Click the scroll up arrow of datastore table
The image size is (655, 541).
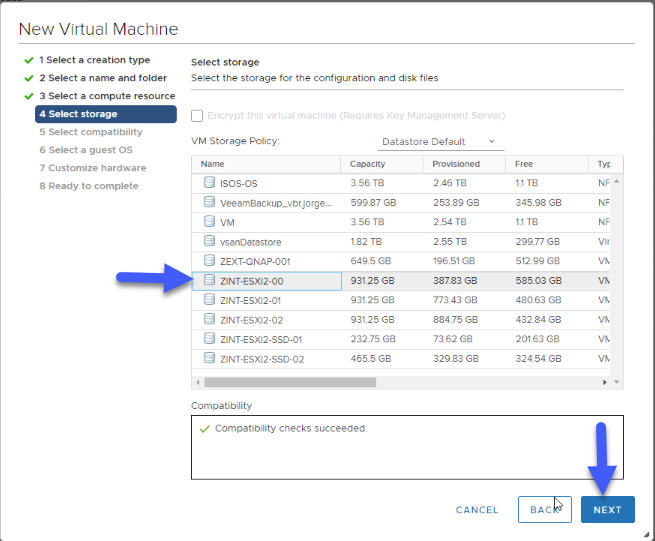pos(617,181)
